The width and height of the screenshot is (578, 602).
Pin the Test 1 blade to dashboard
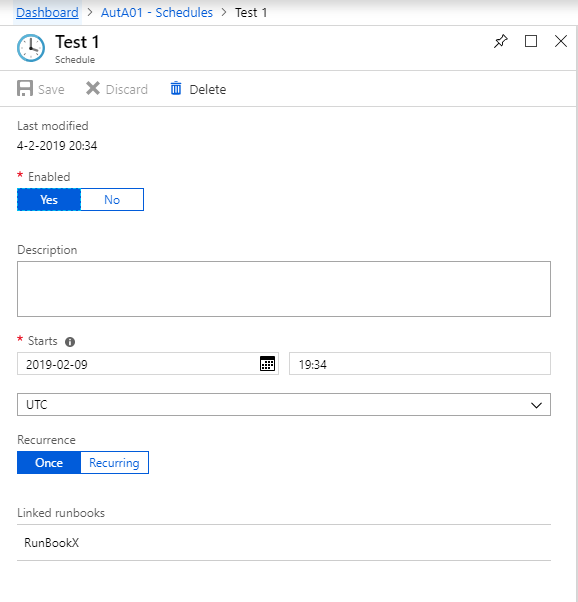pyautogui.click(x=501, y=41)
